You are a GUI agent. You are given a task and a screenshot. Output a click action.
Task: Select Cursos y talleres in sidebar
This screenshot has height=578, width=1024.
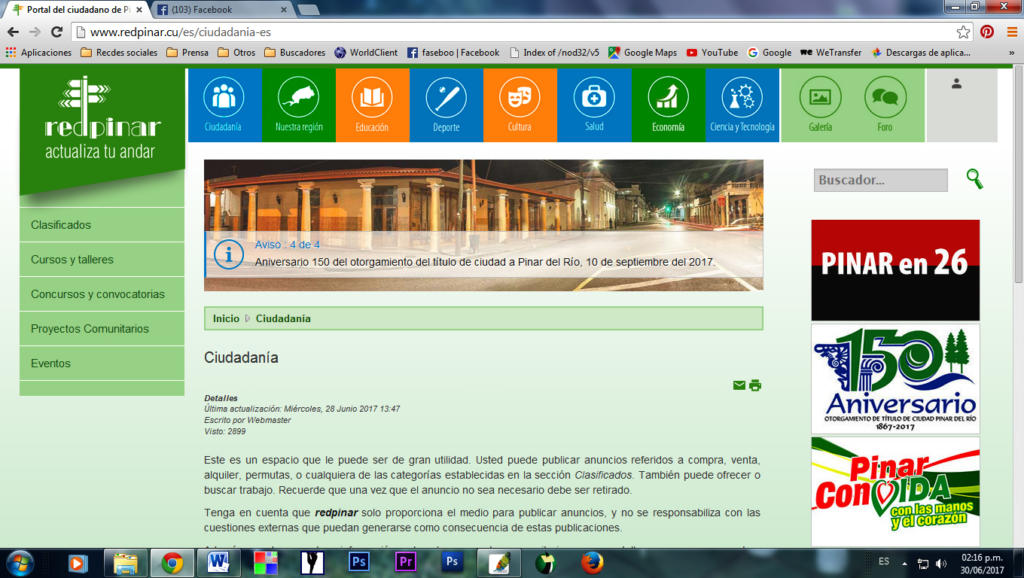tap(72, 260)
